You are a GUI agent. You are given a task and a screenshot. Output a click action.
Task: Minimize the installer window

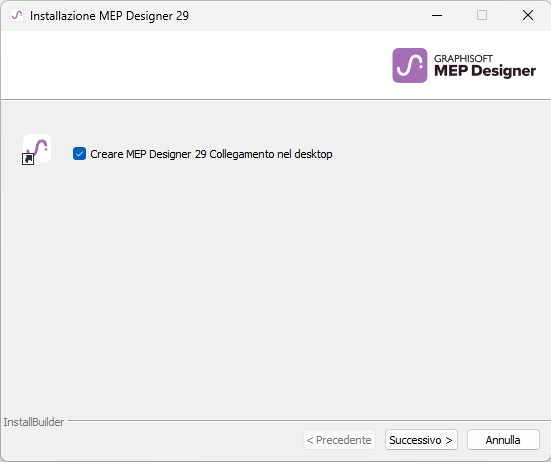(437, 15)
